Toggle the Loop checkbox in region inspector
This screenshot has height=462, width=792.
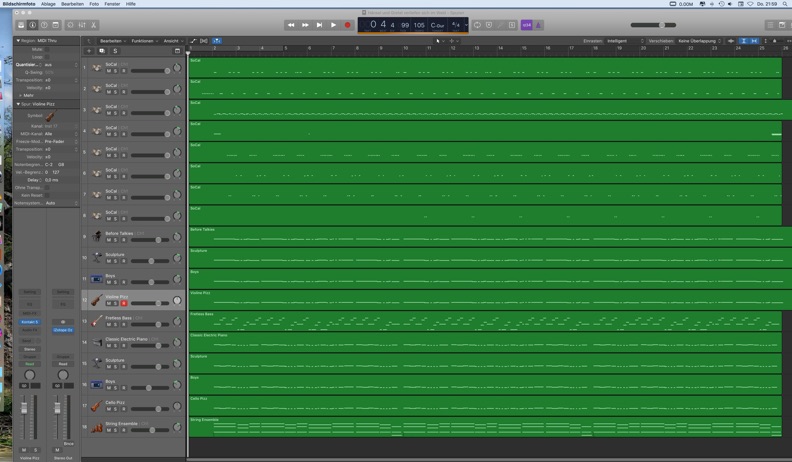tap(47, 57)
